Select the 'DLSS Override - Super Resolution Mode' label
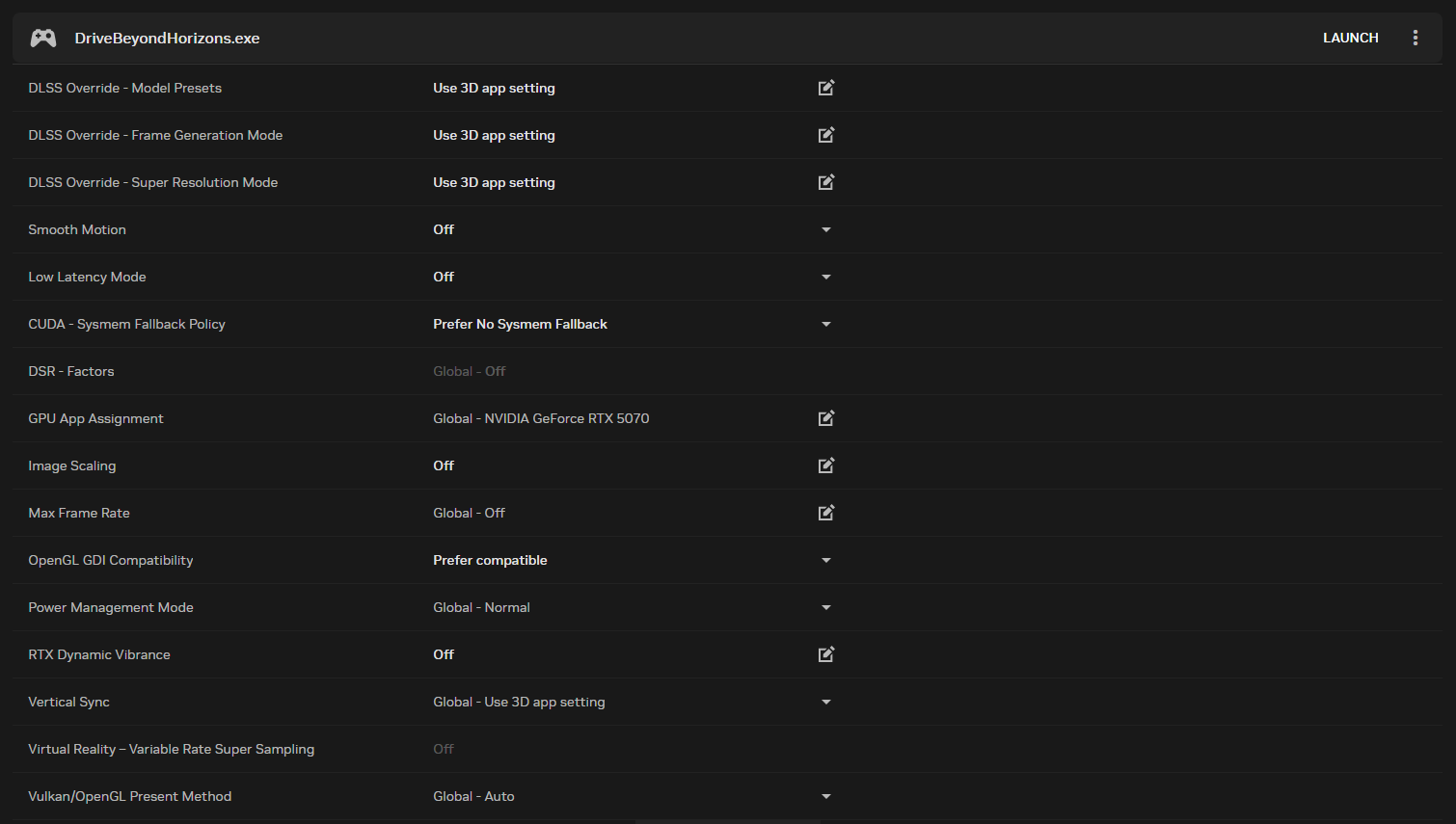 [152, 182]
